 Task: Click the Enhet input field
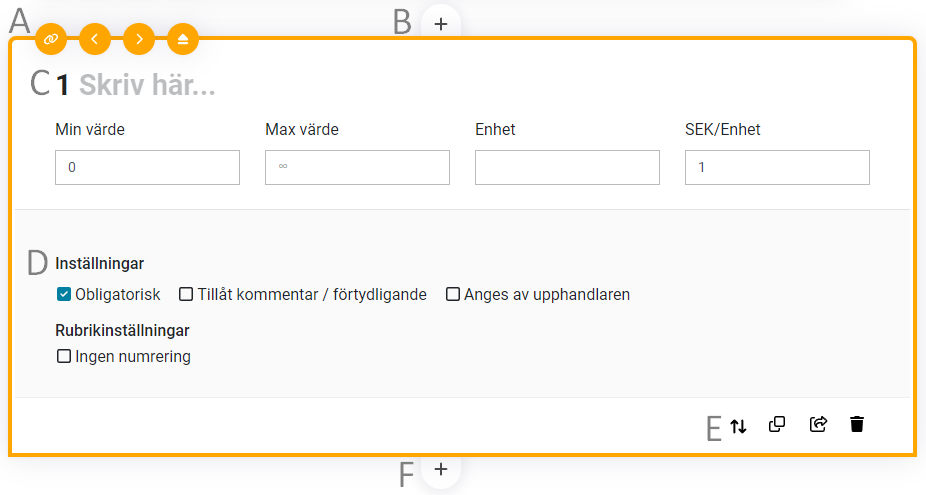(x=567, y=168)
